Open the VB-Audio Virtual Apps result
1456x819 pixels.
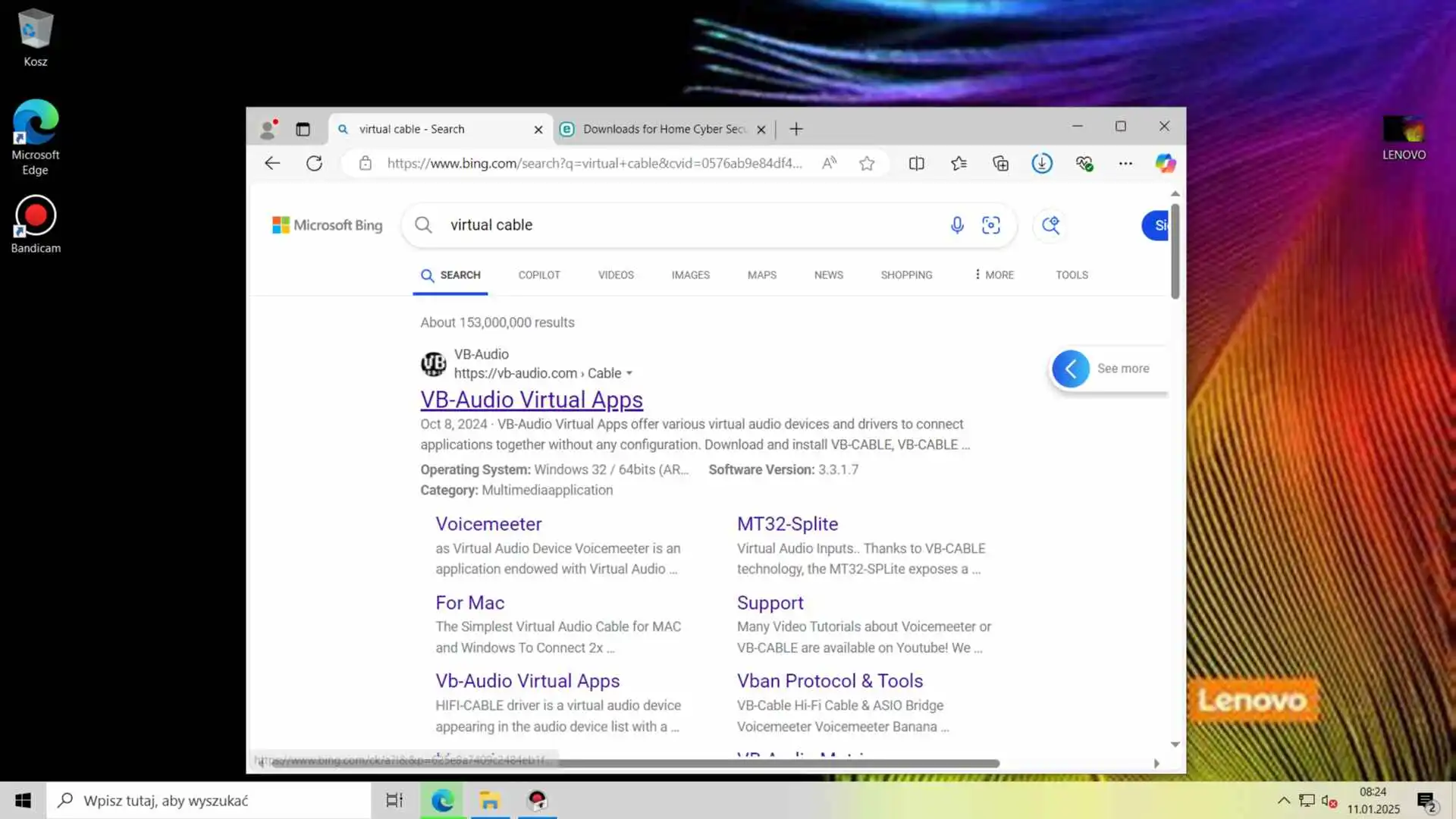click(x=531, y=400)
